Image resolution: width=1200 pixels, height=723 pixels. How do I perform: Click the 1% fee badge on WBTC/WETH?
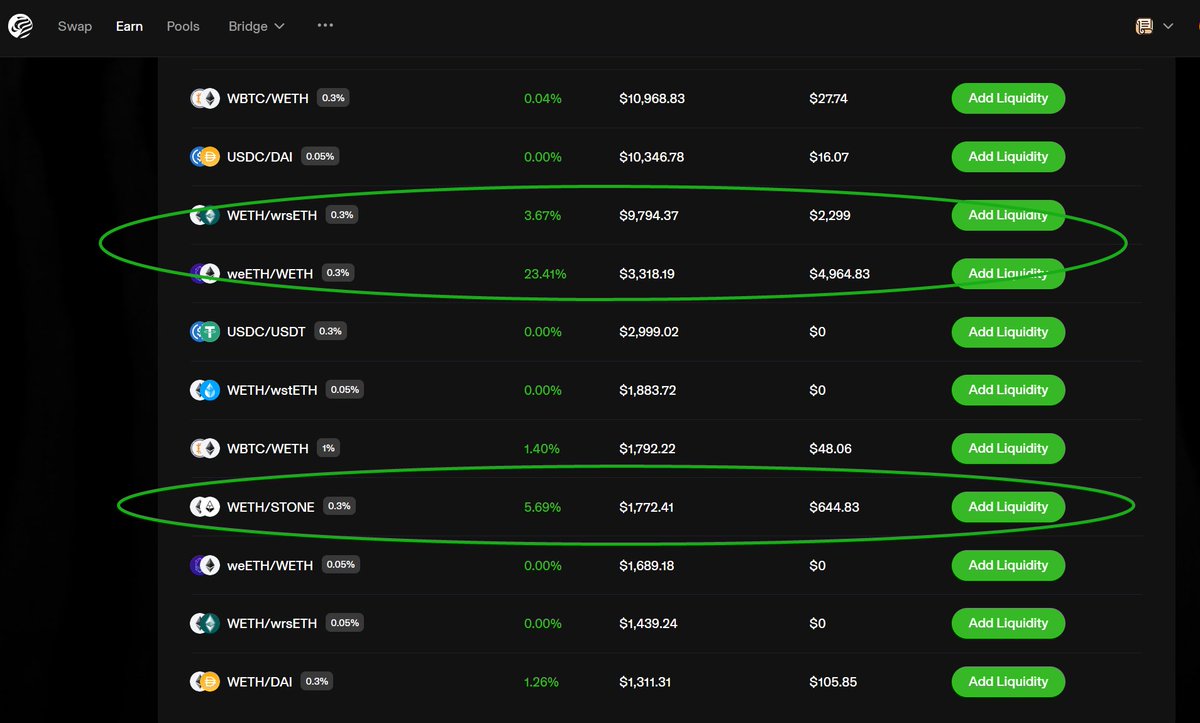point(328,448)
